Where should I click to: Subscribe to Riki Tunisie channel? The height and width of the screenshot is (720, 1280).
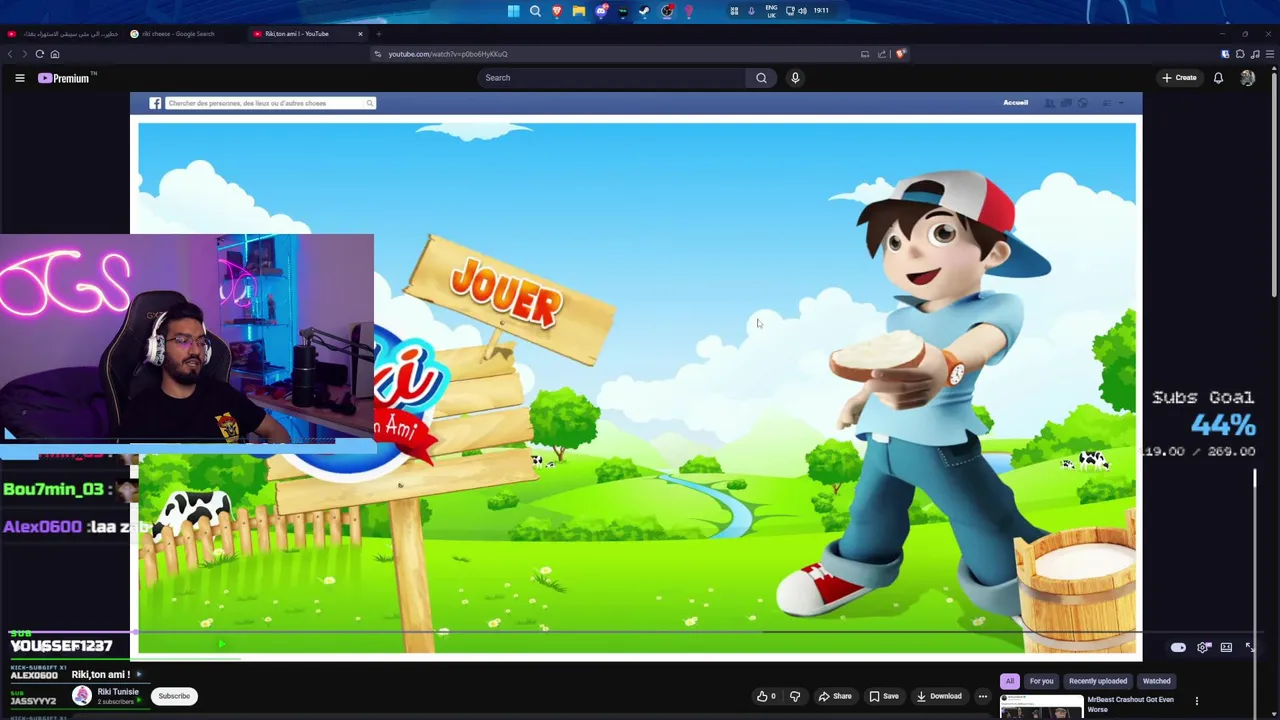click(x=174, y=696)
